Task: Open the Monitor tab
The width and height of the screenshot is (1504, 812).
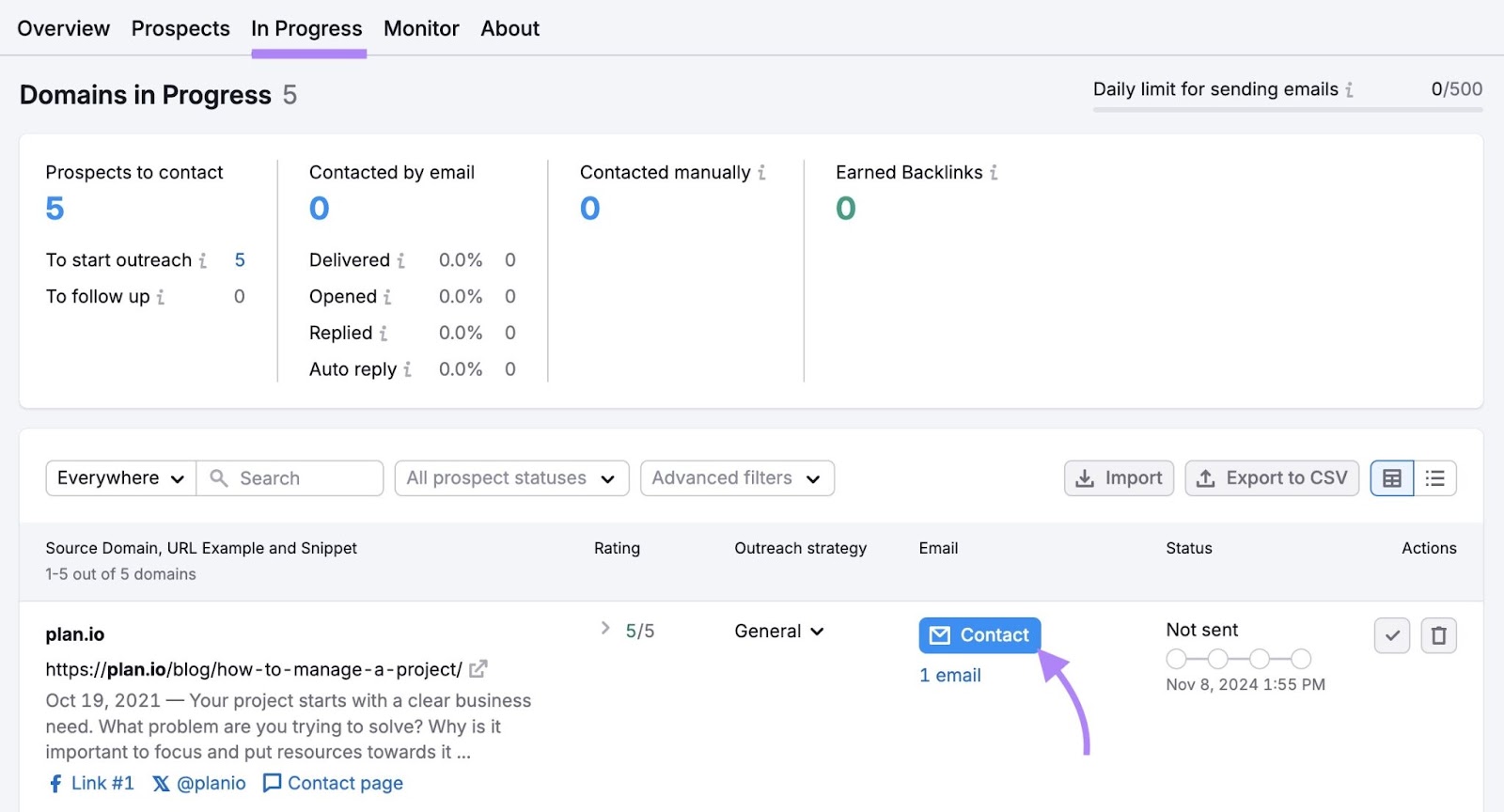Action: [421, 29]
